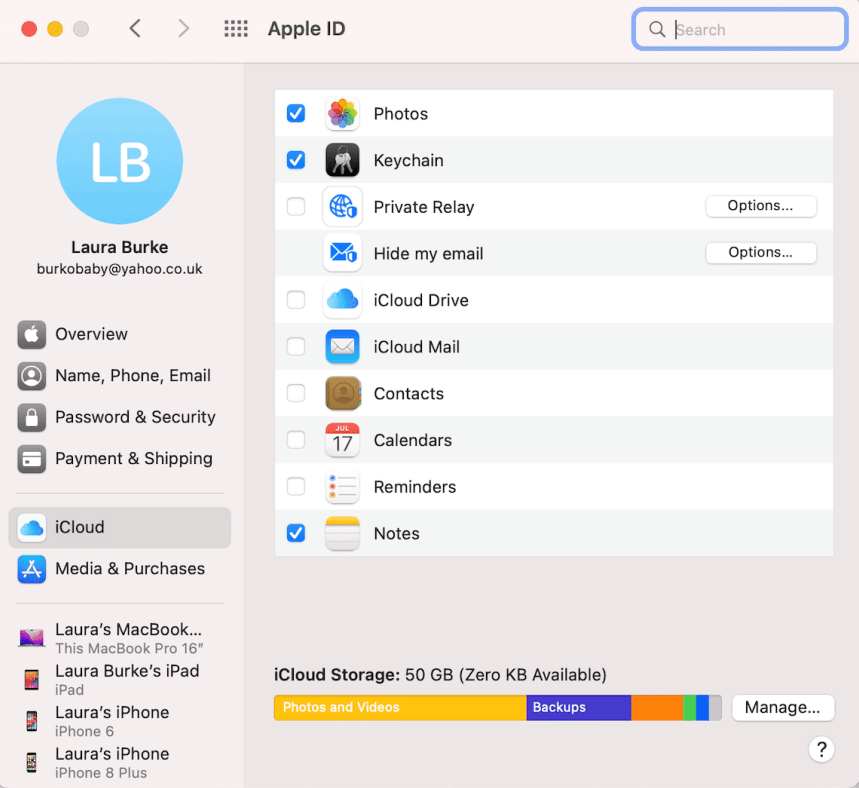Click Photos and Videos storage bar segment
859x788 pixels.
400,707
